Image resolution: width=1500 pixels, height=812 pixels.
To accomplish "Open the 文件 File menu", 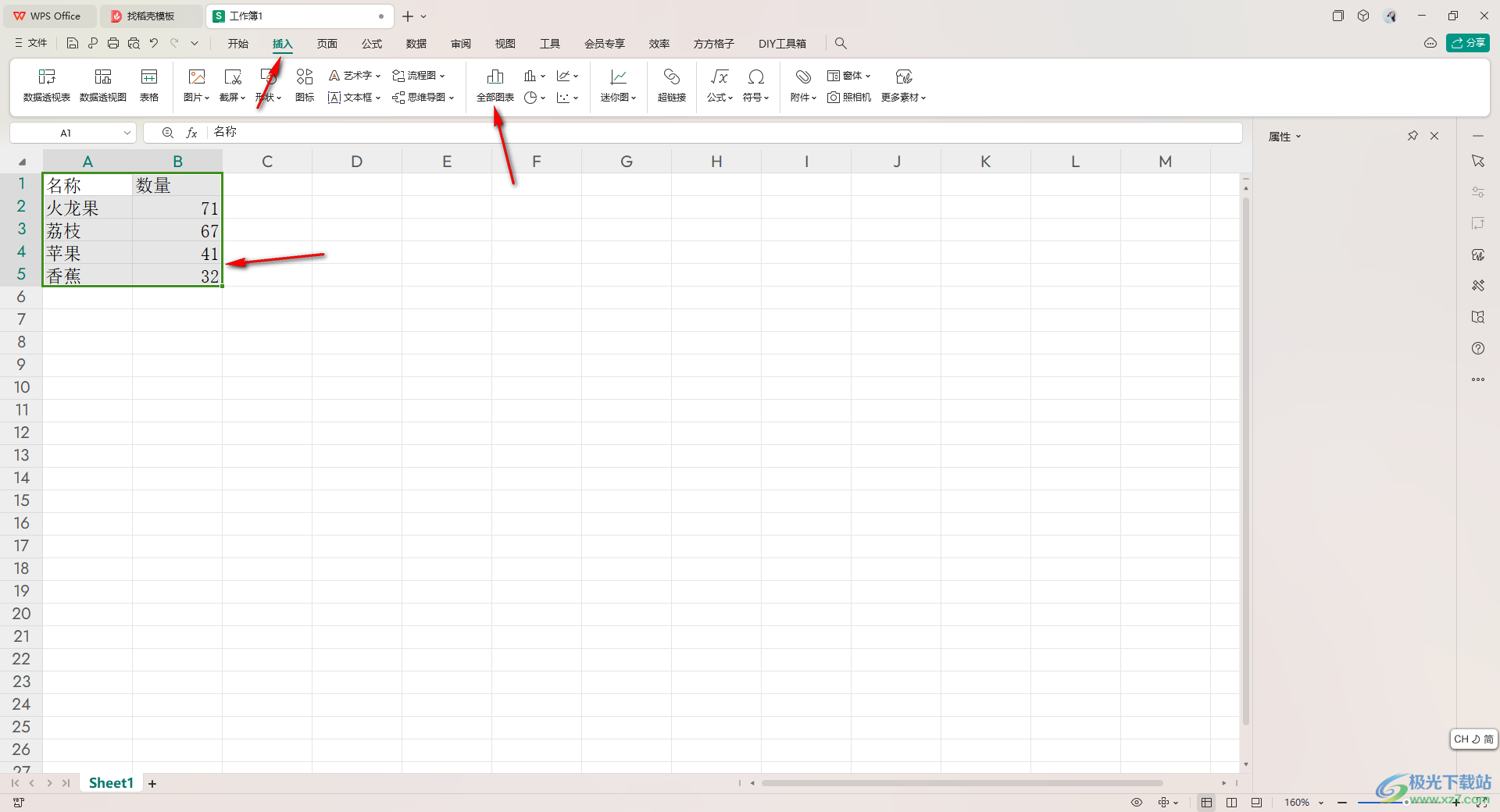I will coord(31,44).
